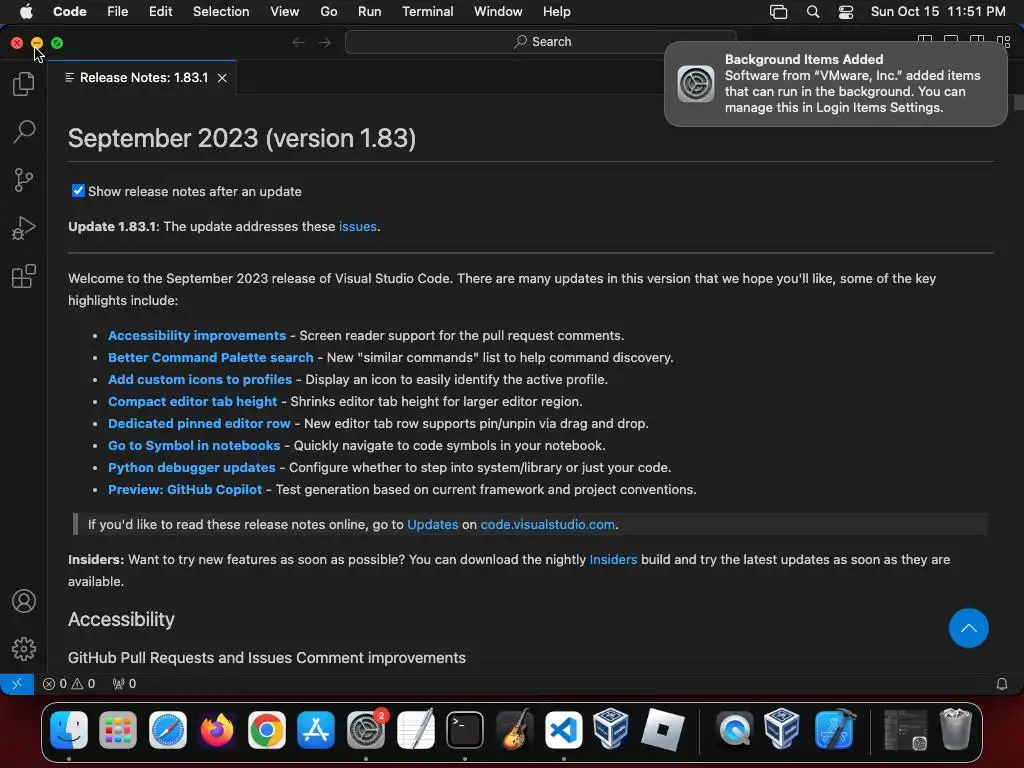Follow the Updates link
The image size is (1024, 768).
pyautogui.click(x=432, y=524)
